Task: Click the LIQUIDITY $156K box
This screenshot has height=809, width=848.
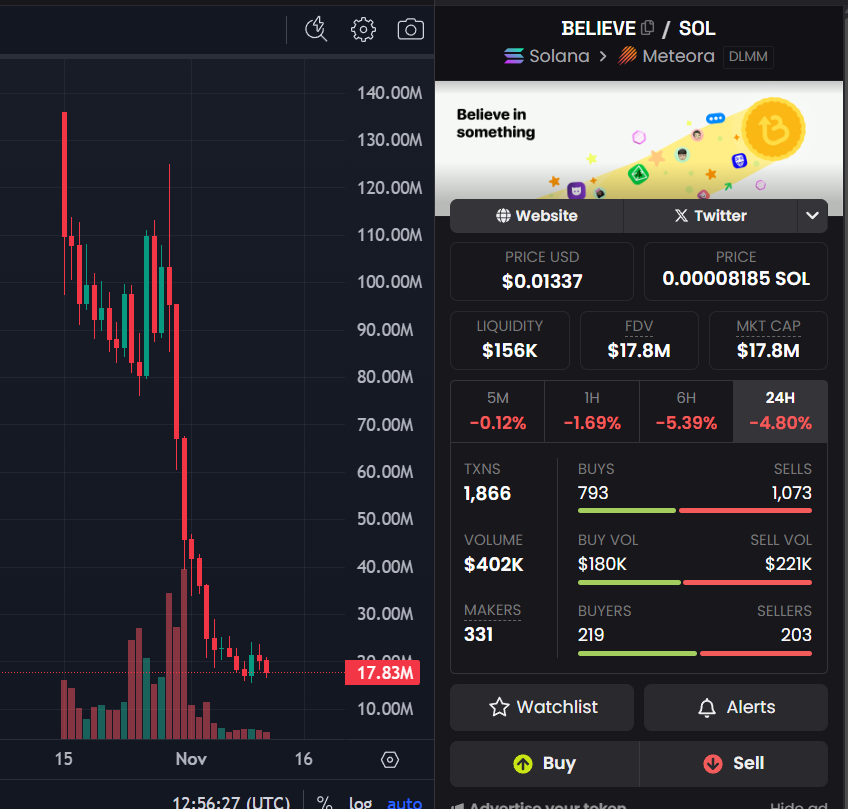Action: pyautogui.click(x=509, y=341)
